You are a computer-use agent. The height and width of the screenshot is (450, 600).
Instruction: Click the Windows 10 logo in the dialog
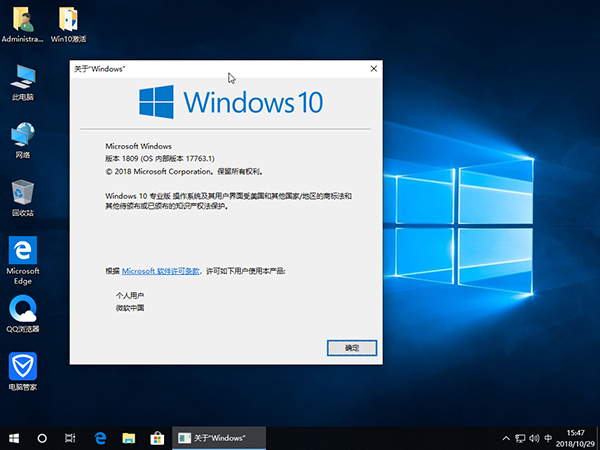[231, 102]
